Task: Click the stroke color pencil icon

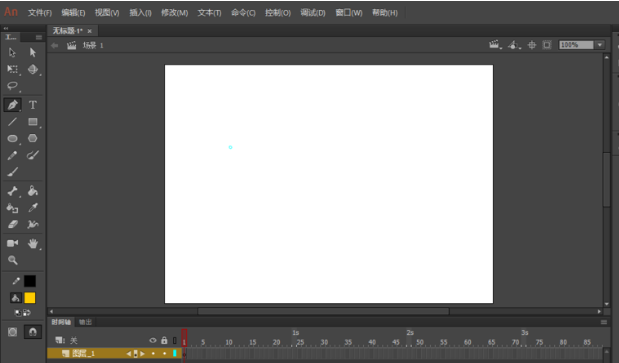Action: [16, 281]
